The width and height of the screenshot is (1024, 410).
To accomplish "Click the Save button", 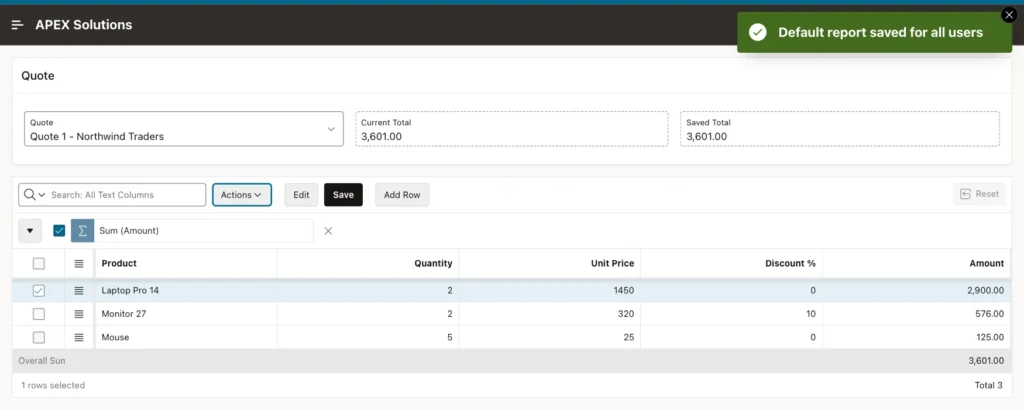I will (x=343, y=195).
